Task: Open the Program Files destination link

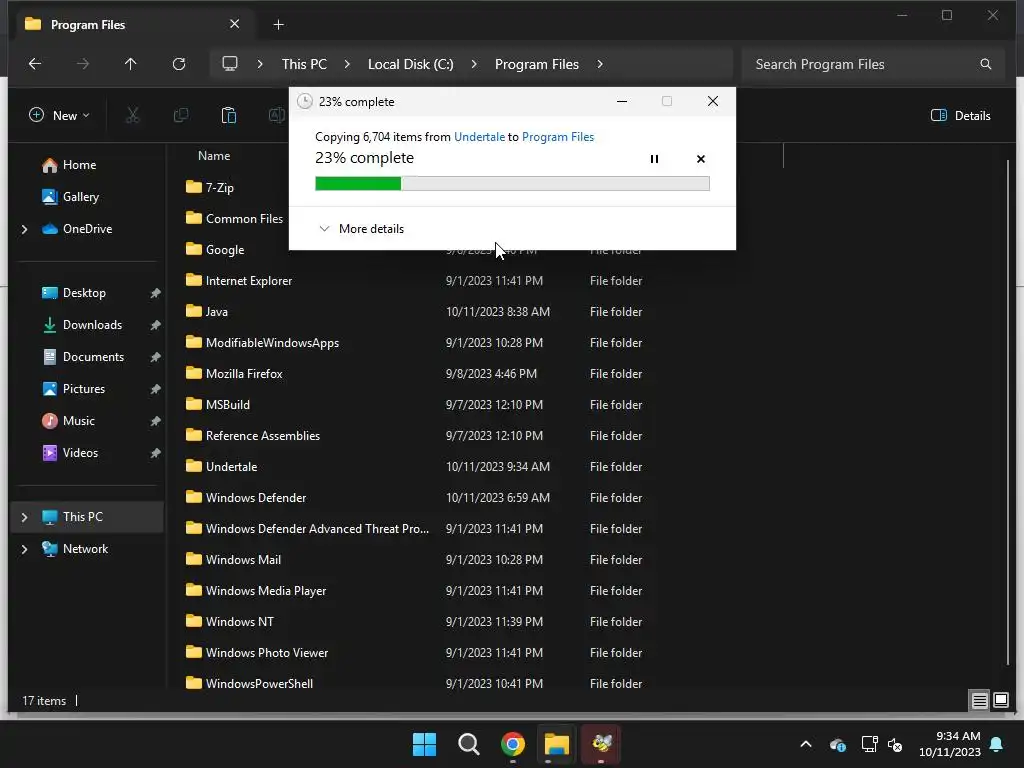Action: tap(558, 136)
